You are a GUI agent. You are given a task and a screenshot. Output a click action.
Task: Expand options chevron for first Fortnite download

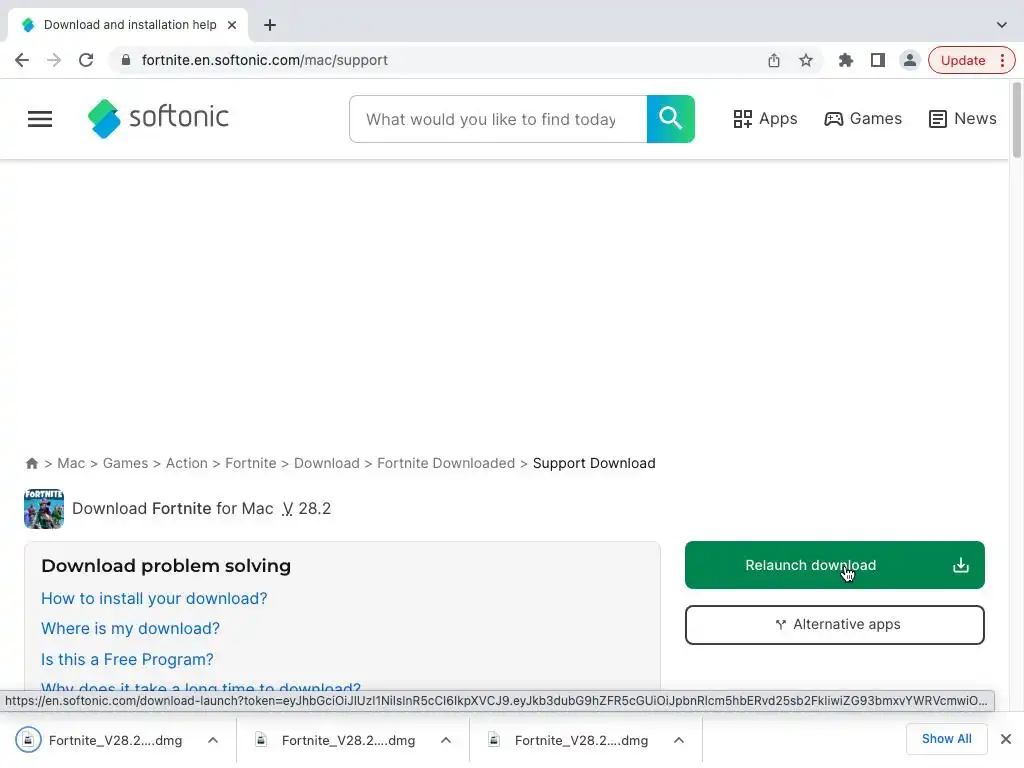tap(213, 741)
